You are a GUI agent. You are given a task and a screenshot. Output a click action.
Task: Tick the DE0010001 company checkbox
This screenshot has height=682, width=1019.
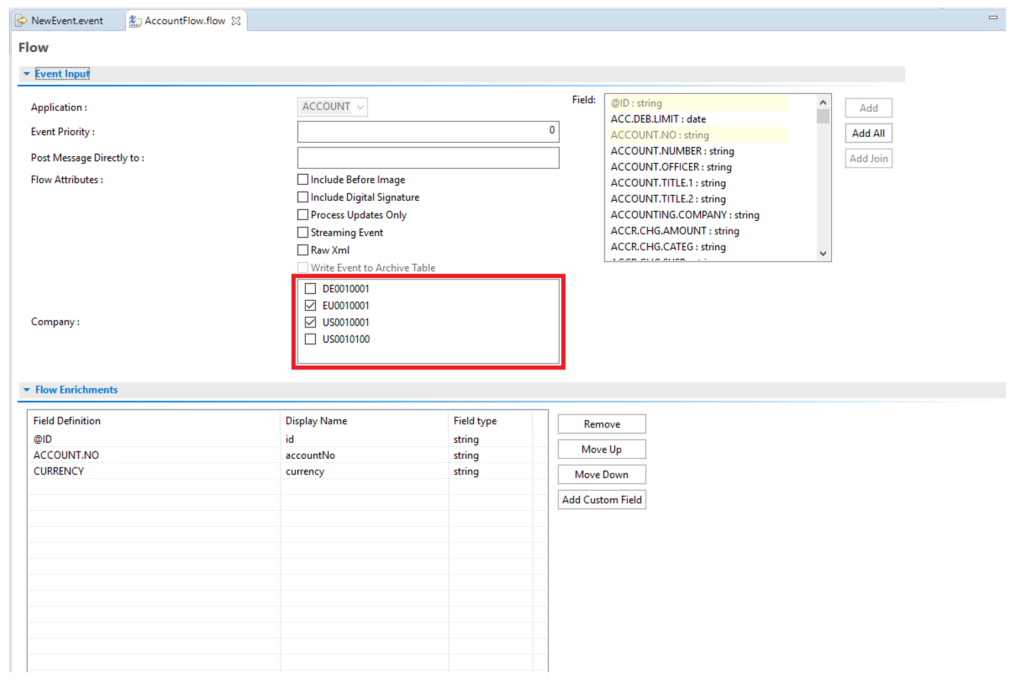310,289
